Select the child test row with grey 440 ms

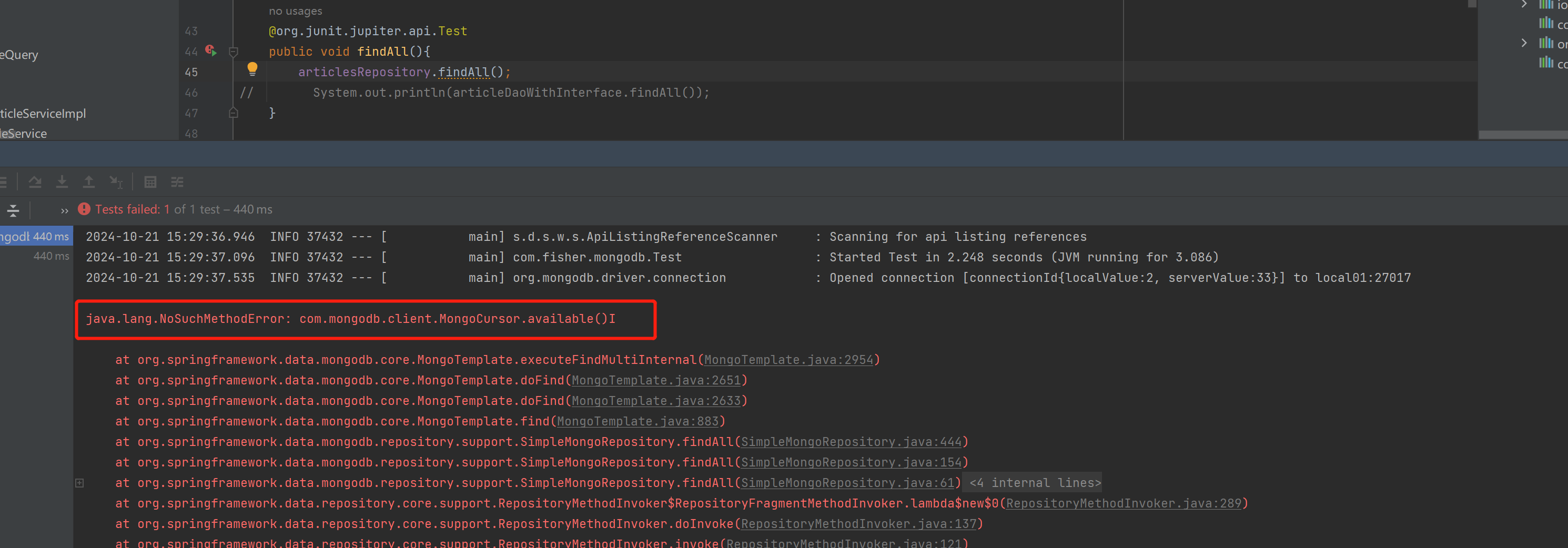click(36, 256)
